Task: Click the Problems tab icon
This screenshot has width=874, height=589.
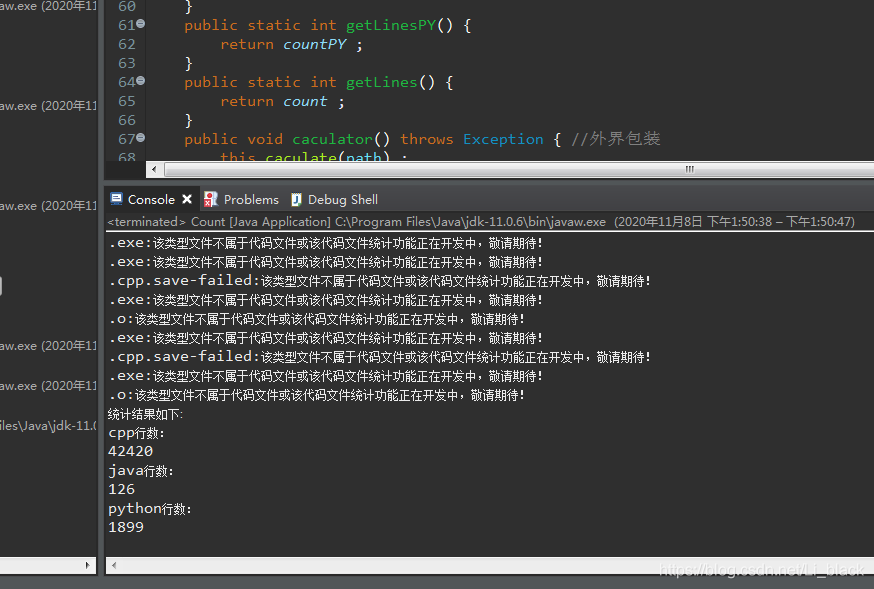Action: pos(211,199)
